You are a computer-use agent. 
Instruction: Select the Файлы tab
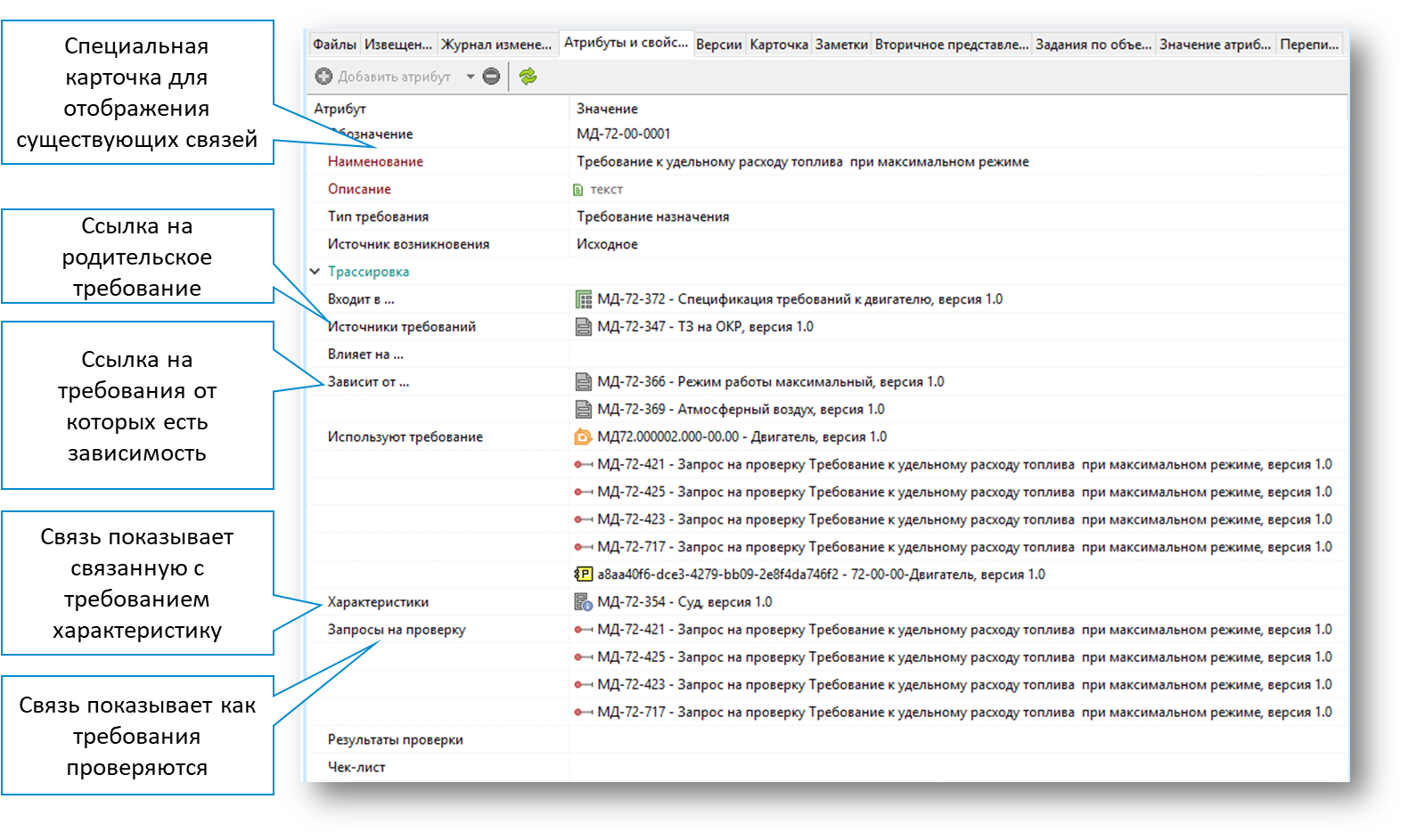pos(334,45)
